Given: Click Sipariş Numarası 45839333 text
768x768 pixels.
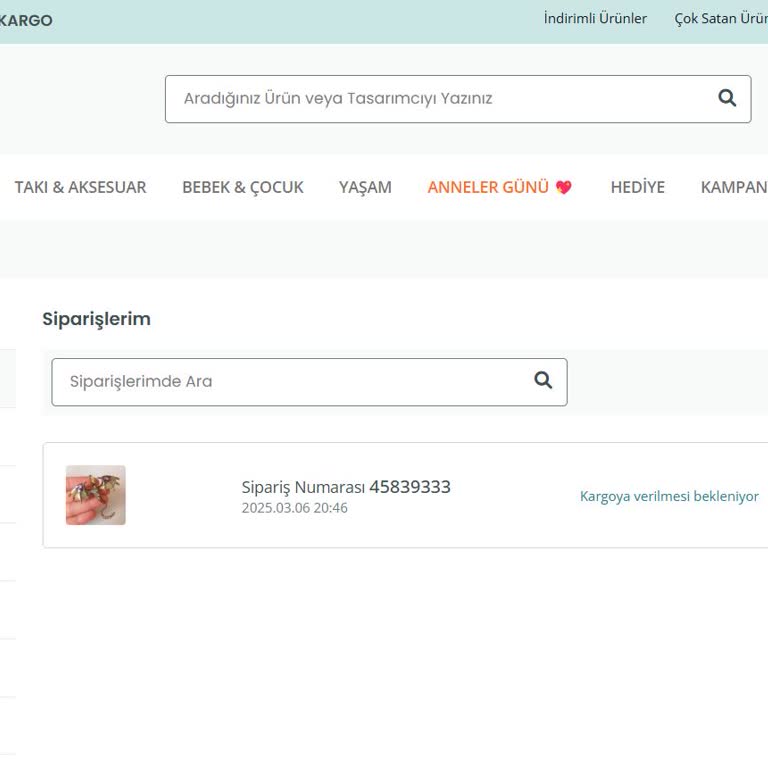Looking at the screenshot, I should coord(346,487).
